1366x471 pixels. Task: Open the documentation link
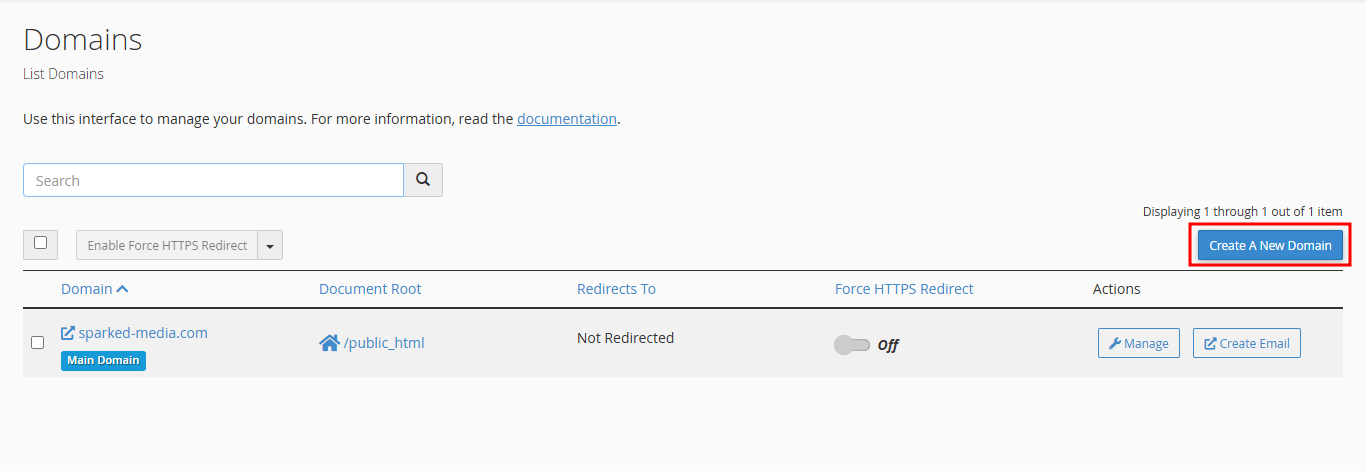pos(567,118)
